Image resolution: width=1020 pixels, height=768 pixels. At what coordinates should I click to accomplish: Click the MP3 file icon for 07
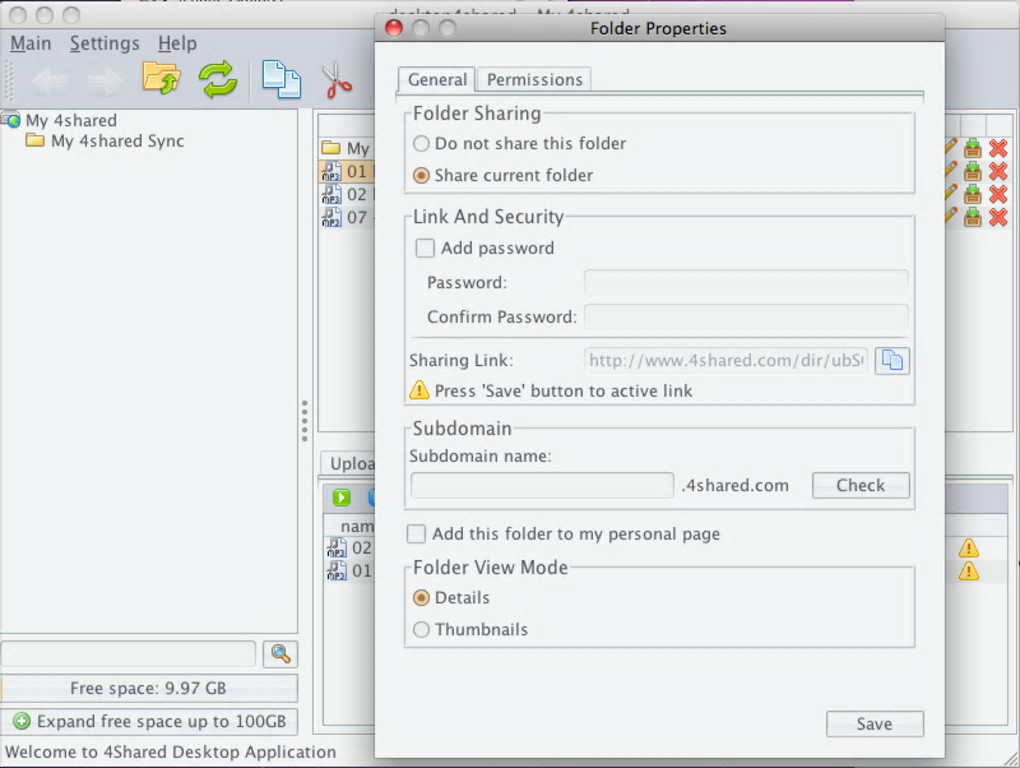tap(331, 217)
